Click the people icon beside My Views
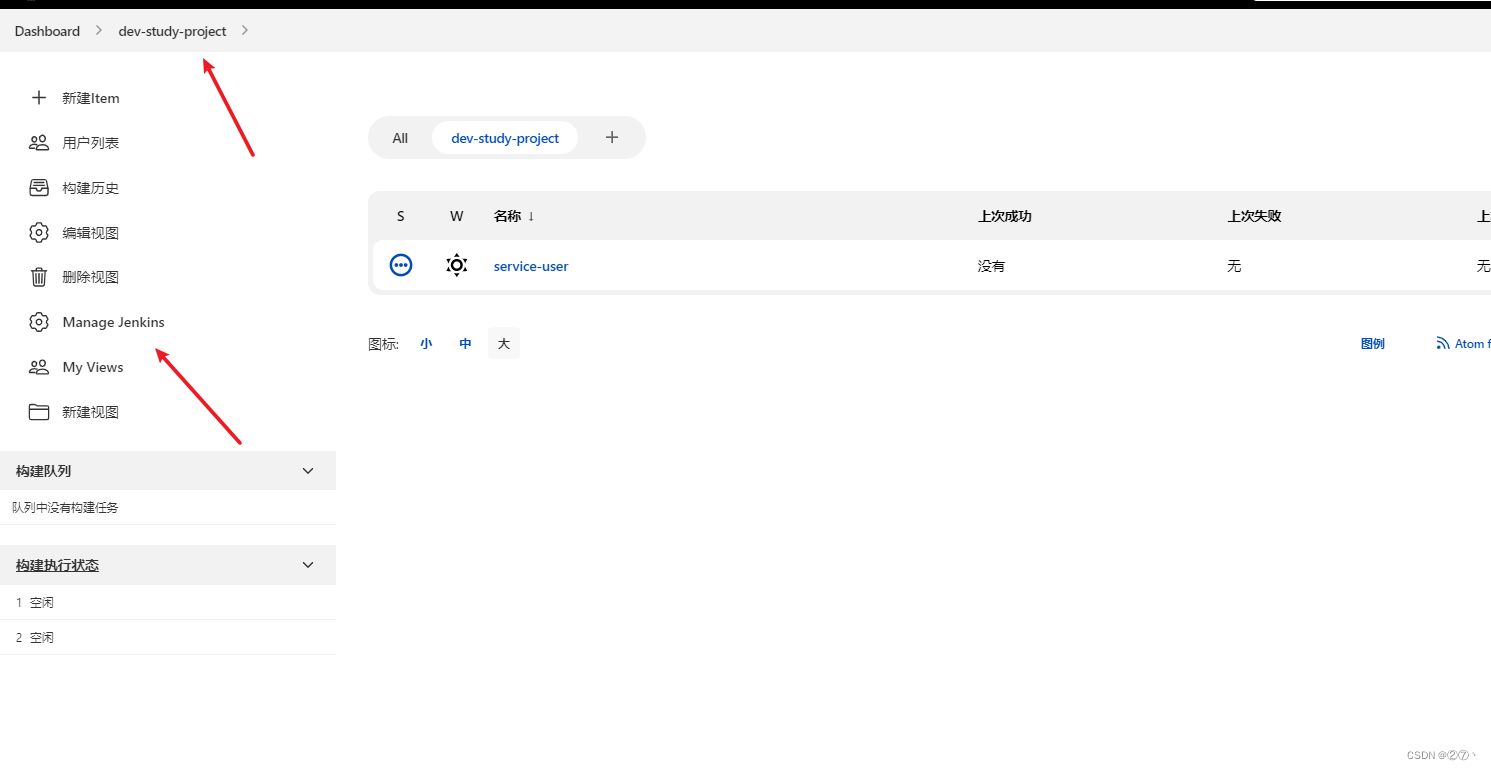 pyautogui.click(x=39, y=367)
